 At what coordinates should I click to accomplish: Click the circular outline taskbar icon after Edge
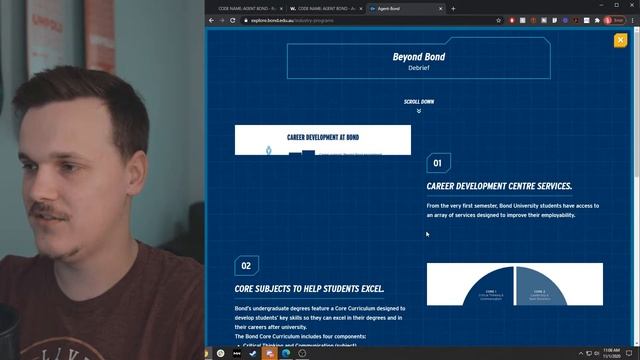[x=302, y=353]
